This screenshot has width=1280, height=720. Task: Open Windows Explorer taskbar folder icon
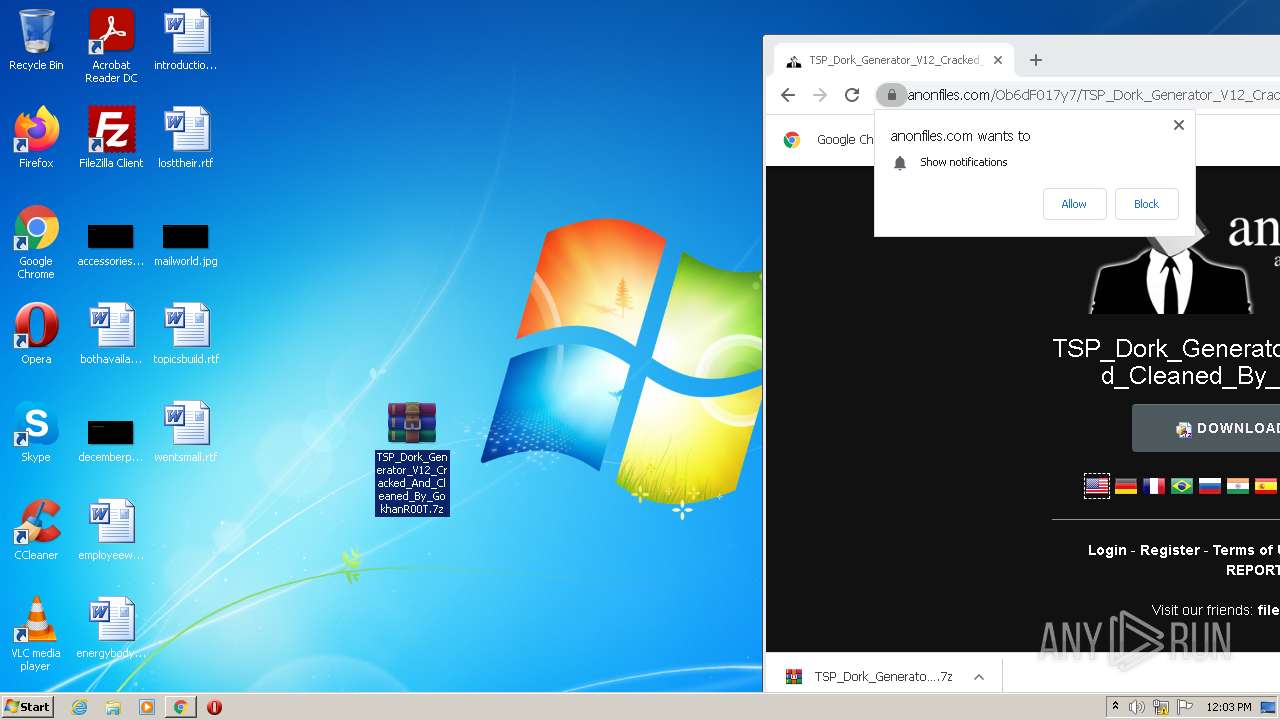[x=113, y=707]
